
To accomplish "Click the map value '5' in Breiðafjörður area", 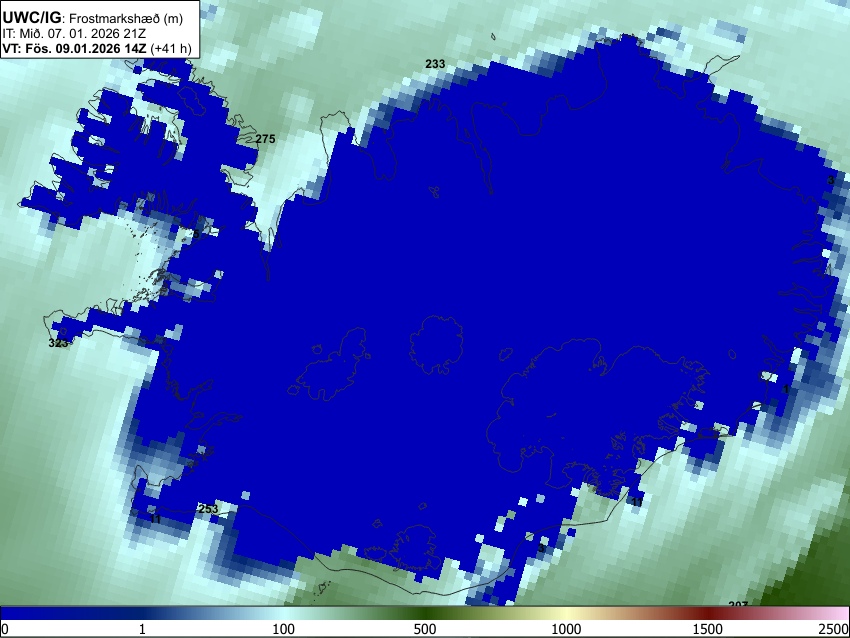I will (196, 234).
